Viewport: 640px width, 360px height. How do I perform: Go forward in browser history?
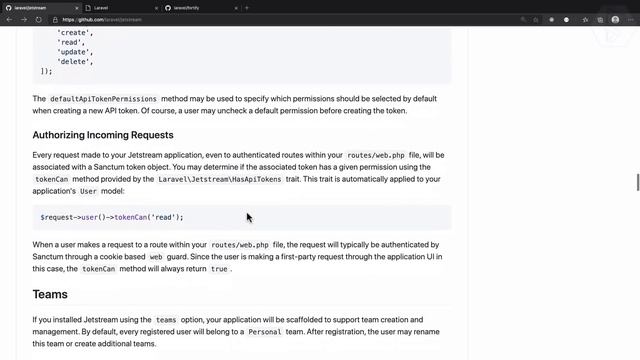(x=24, y=20)
